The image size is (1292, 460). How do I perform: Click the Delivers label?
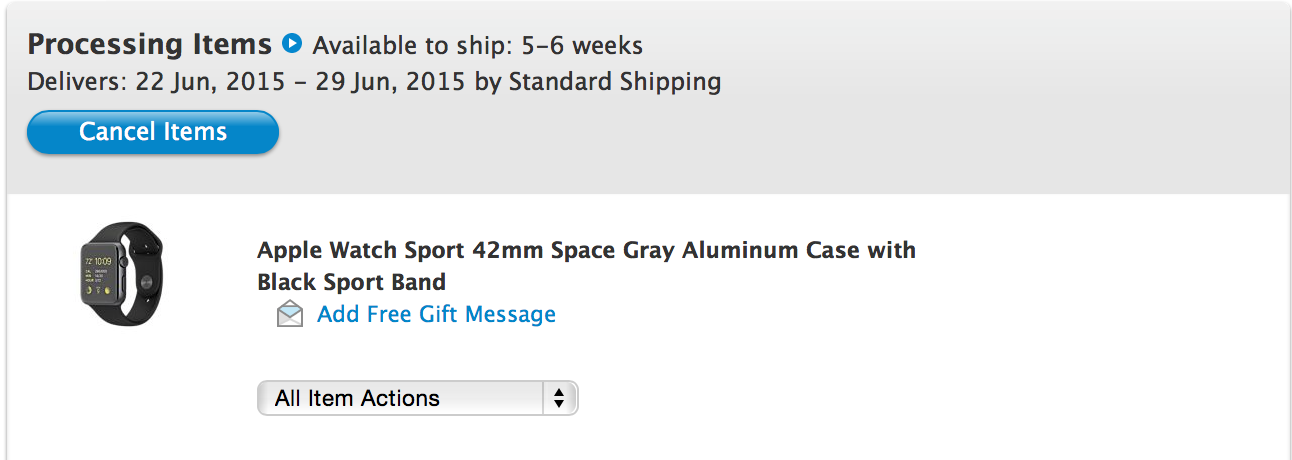tap(75, 82)
